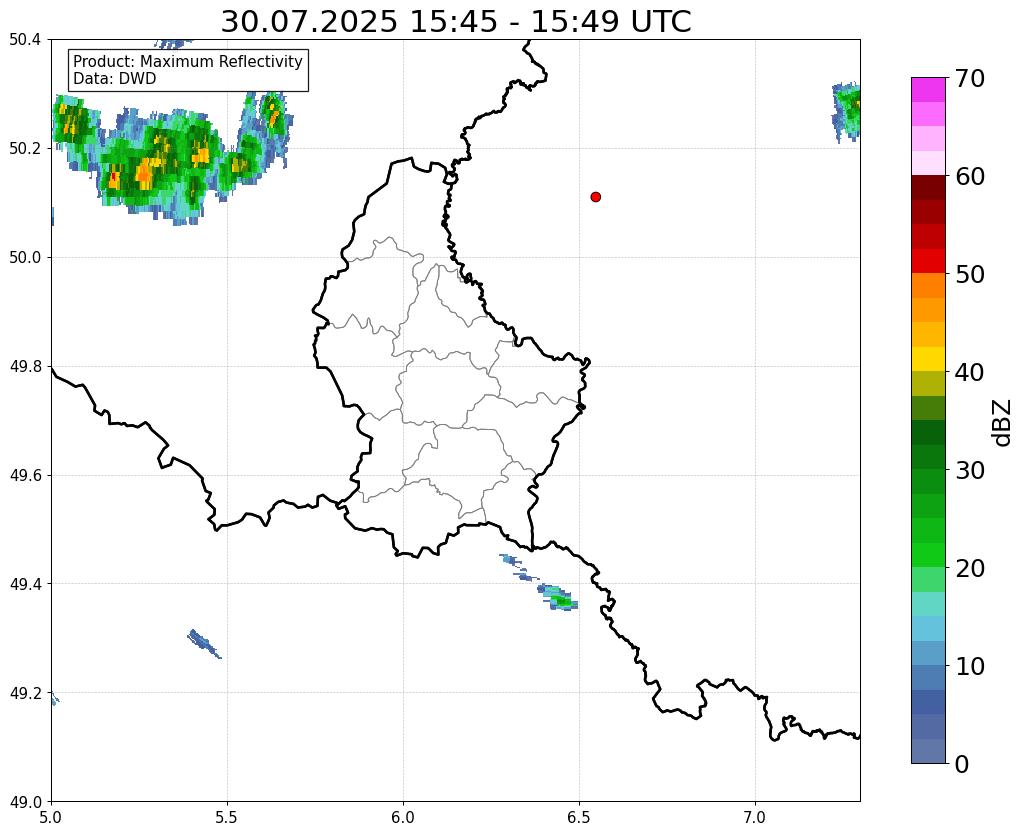The height and width of the screenshot is (834, 1023).
Task: Click the longitude tick label '5.0'
Action: coord(51,818)
